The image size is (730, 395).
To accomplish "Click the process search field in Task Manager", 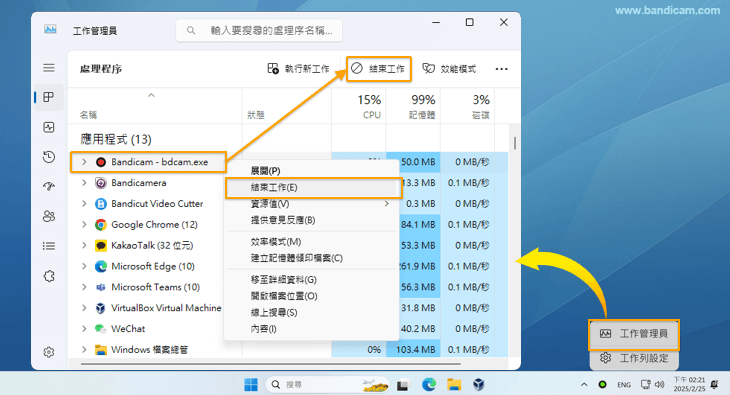I will click(x=259, y=30).
